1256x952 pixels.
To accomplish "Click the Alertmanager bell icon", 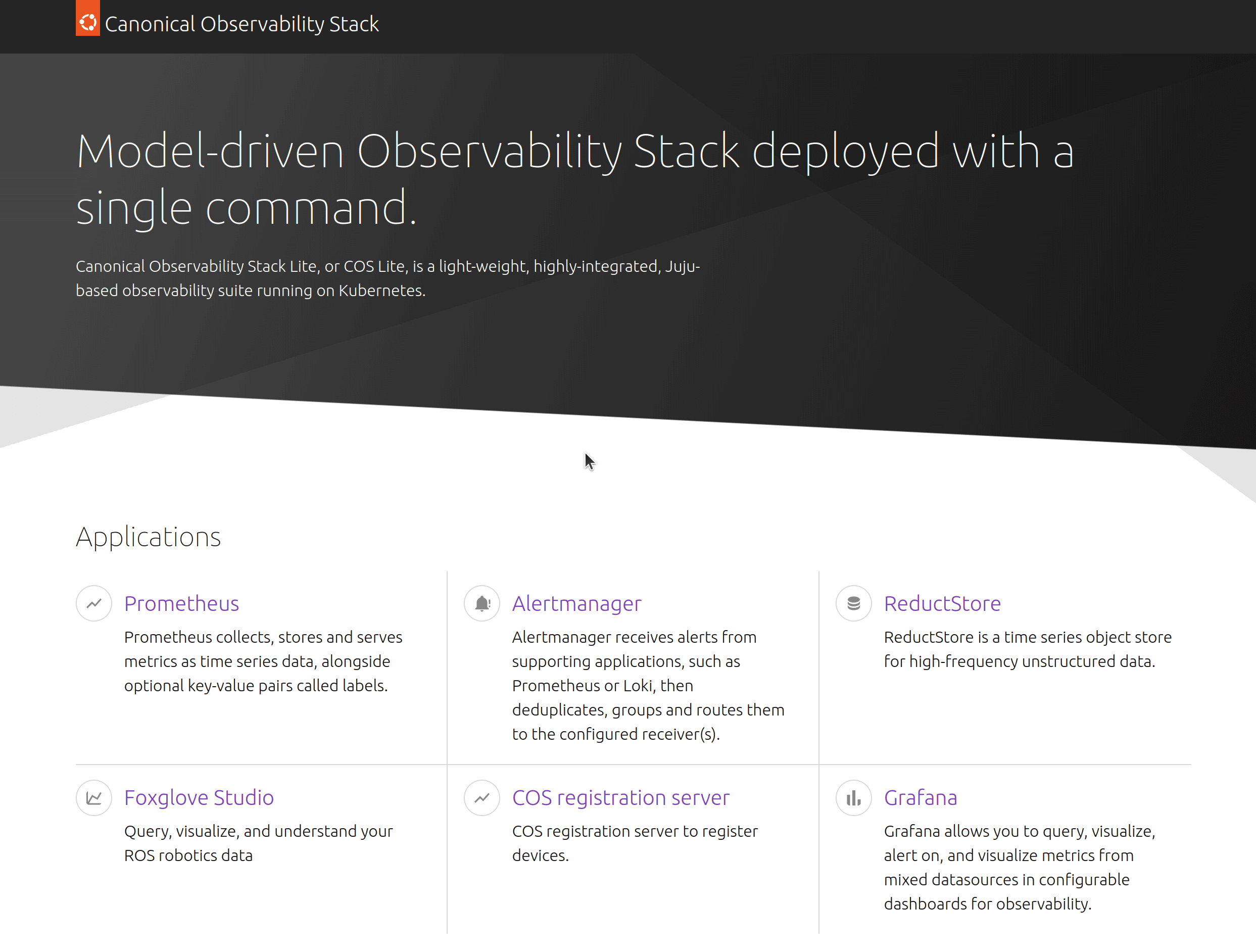I will coord(481,603).
